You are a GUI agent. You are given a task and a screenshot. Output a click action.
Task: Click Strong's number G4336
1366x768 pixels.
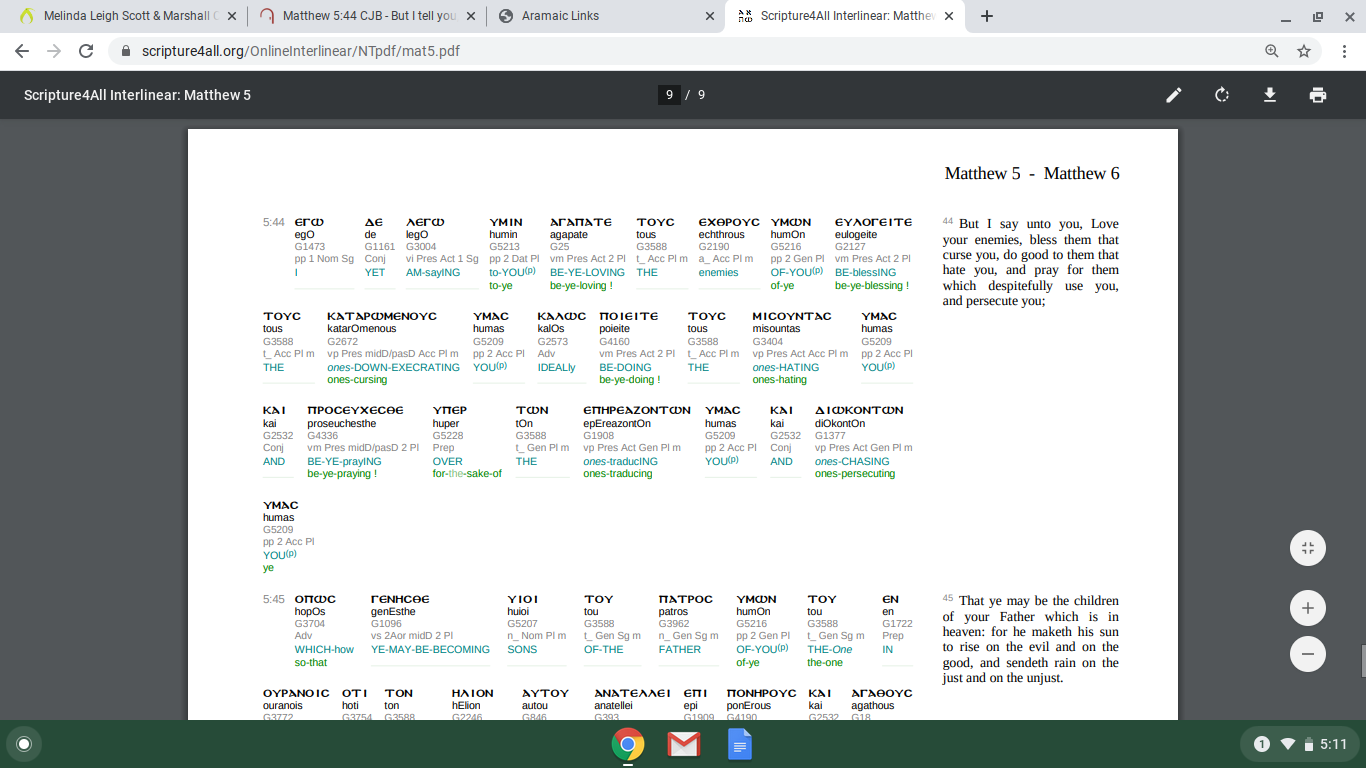[323, 435]
